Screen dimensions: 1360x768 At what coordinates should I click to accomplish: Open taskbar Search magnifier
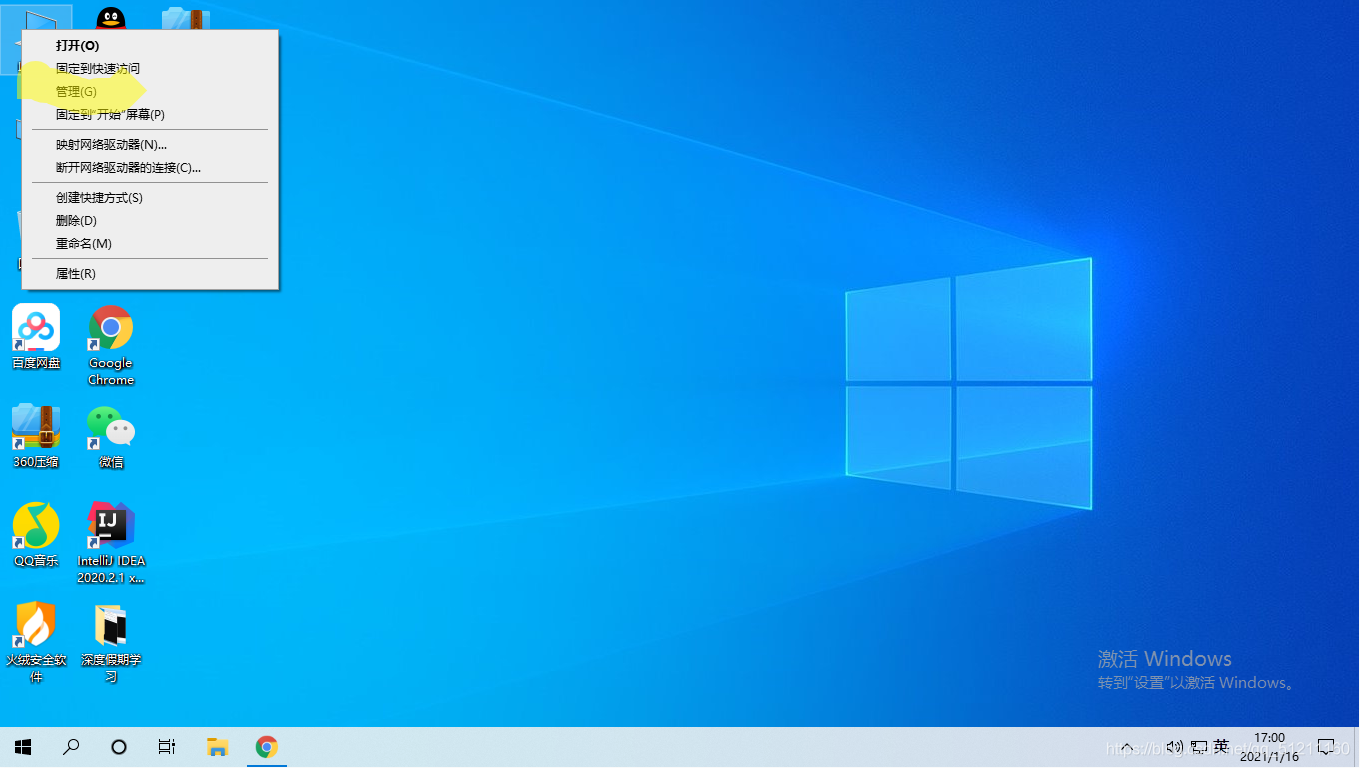pyautogui.click(x=71, y=747)
